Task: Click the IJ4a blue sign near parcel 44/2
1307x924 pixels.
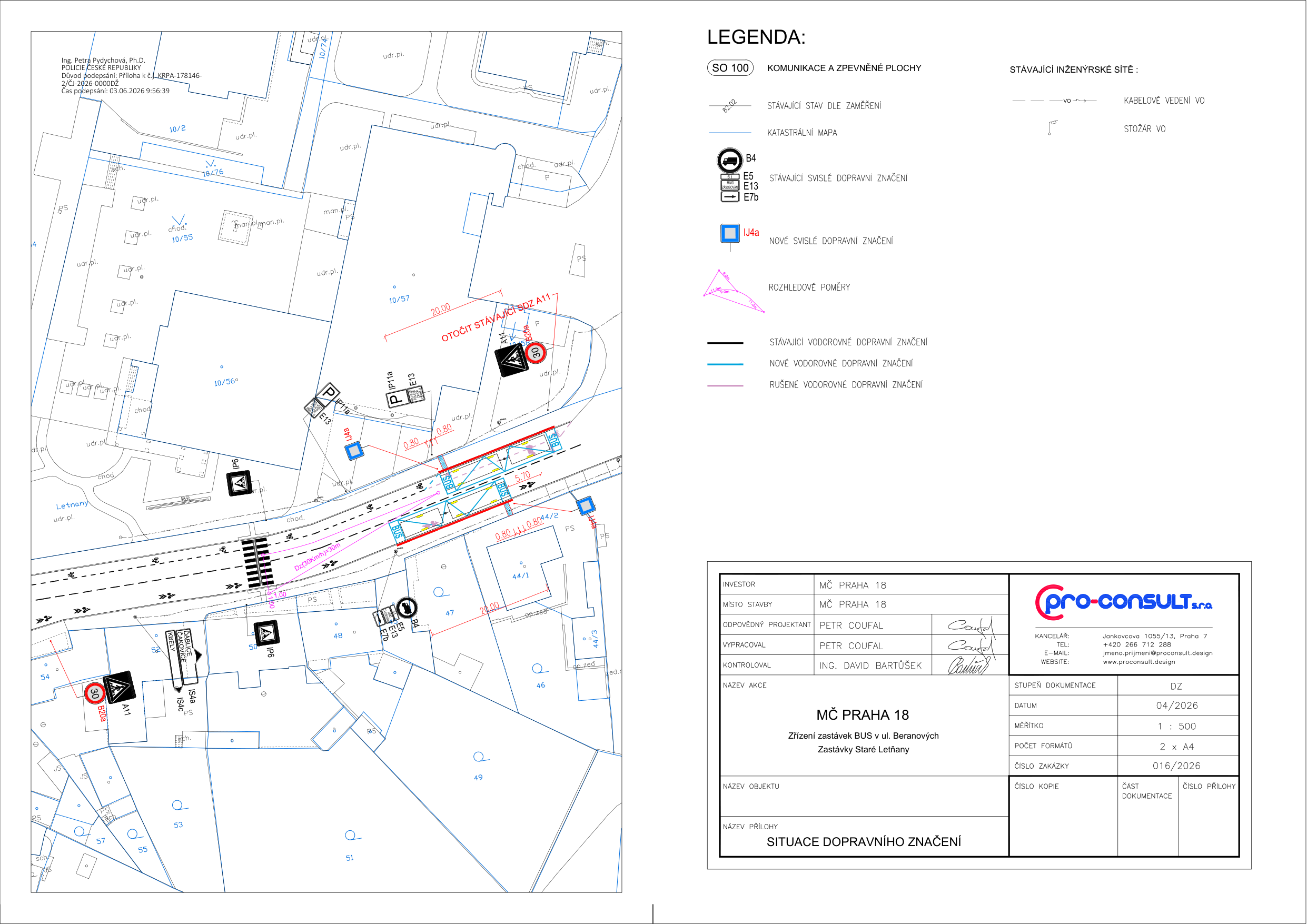Action: point(585,505)
